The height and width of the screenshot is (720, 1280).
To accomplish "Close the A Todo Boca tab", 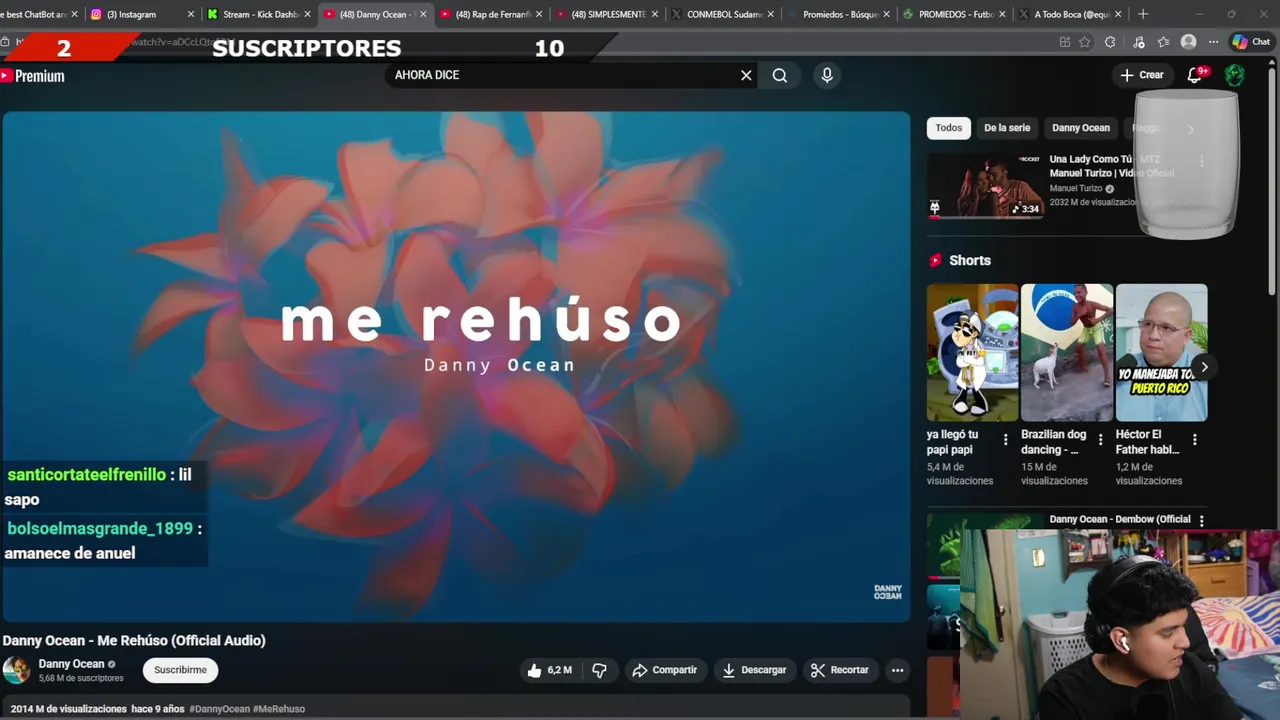I will point(1118,14).
